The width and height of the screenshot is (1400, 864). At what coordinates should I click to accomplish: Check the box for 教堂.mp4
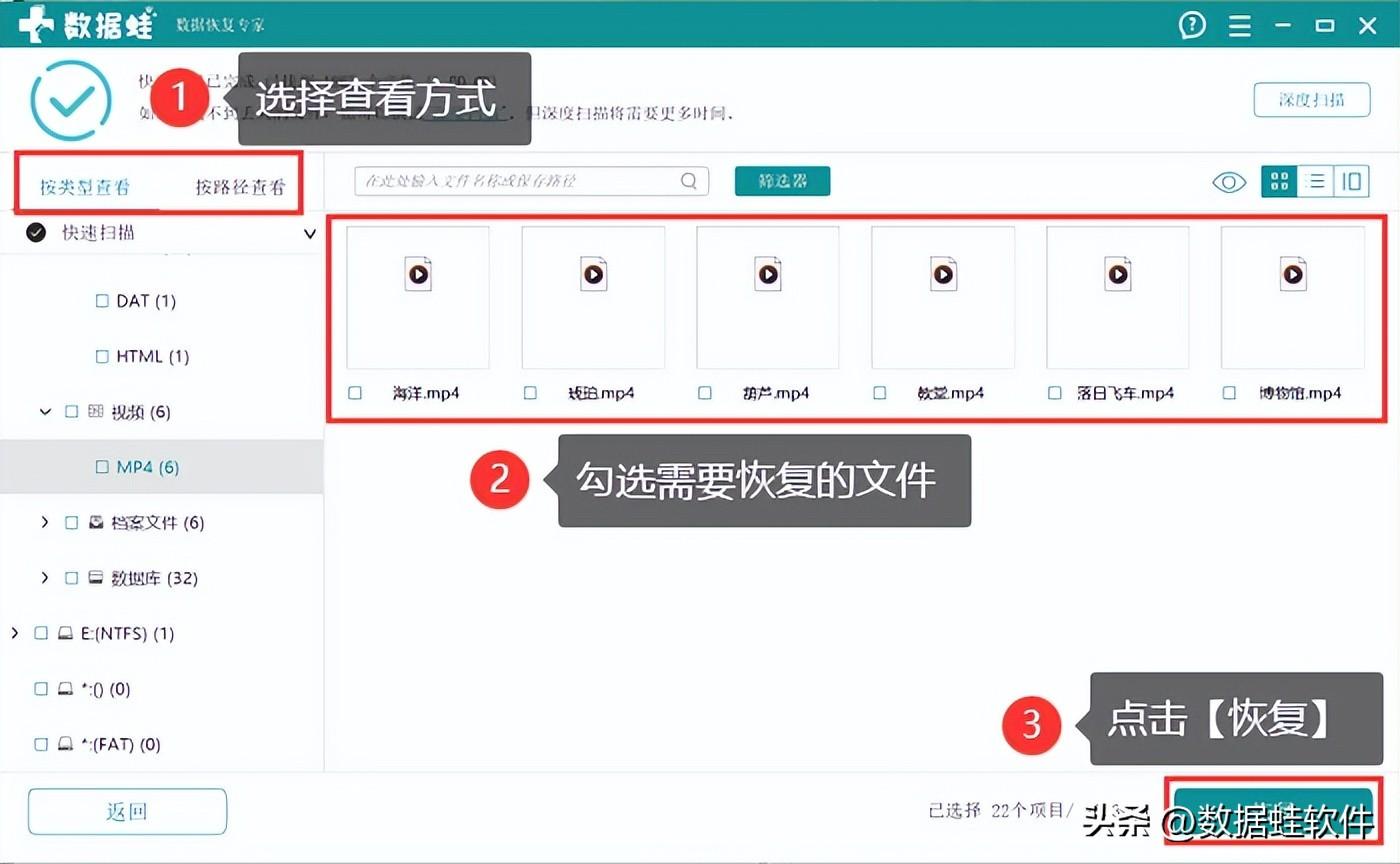[x=880, y=393]
